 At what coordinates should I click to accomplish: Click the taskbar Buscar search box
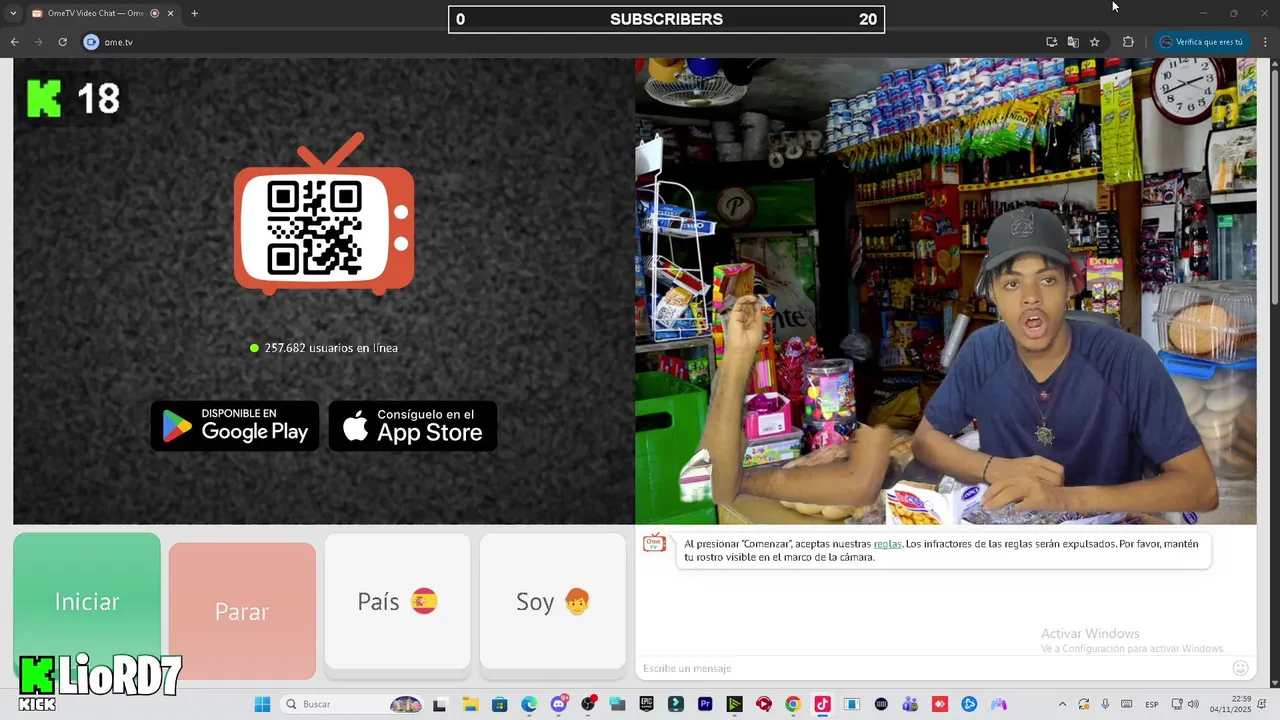(x=352, y=704)
